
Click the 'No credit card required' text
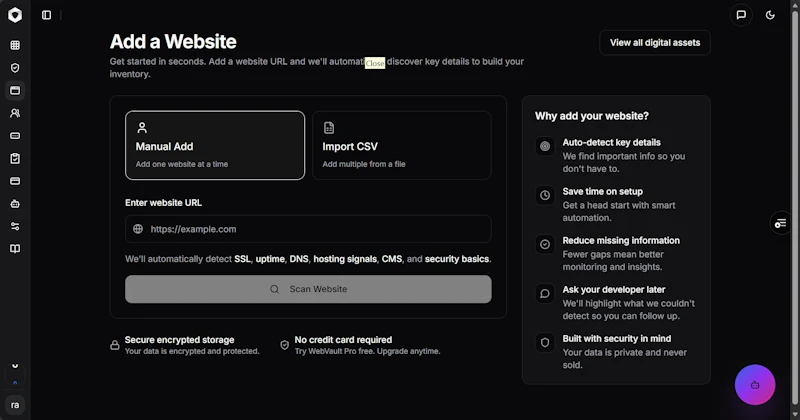click(x=343, y=340)
